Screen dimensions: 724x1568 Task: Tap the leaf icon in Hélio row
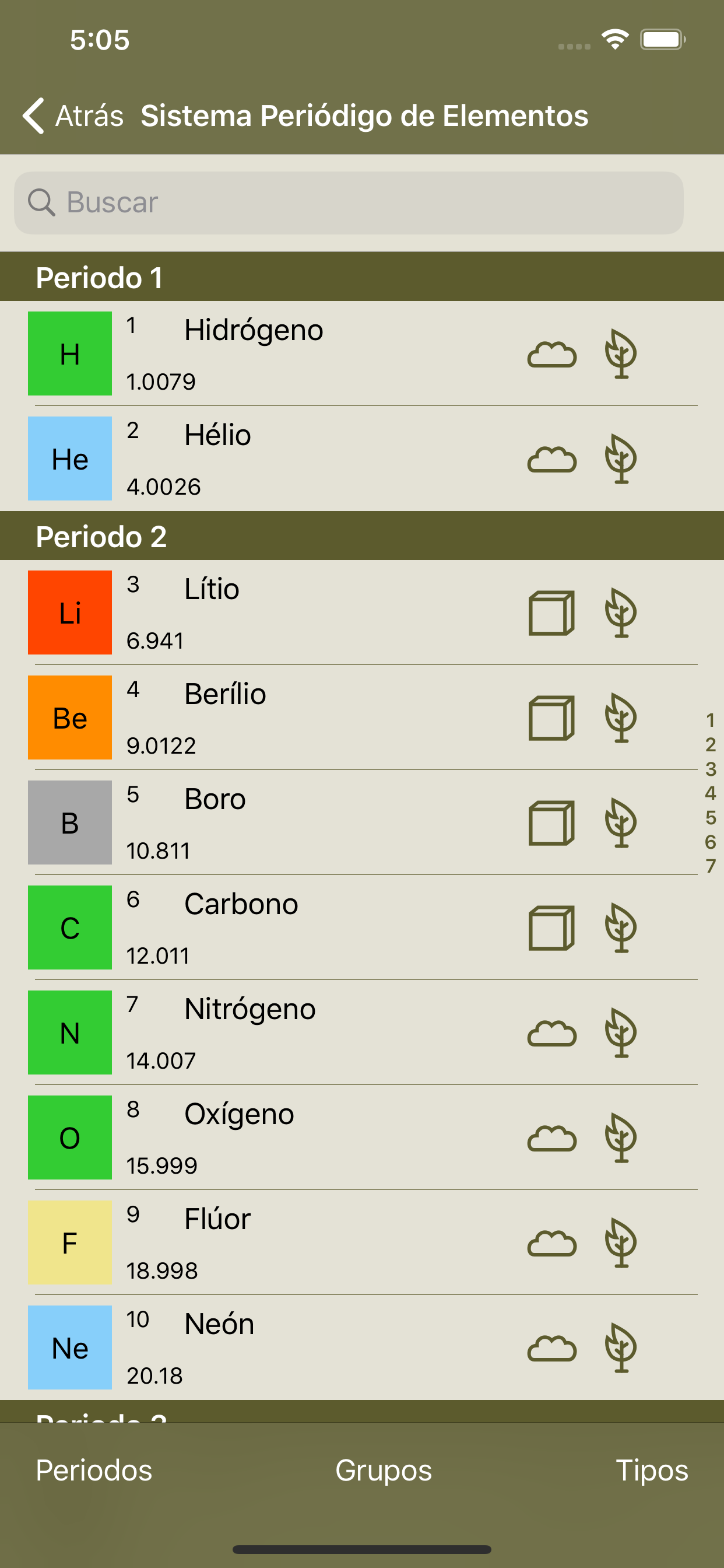click(621, 459)
